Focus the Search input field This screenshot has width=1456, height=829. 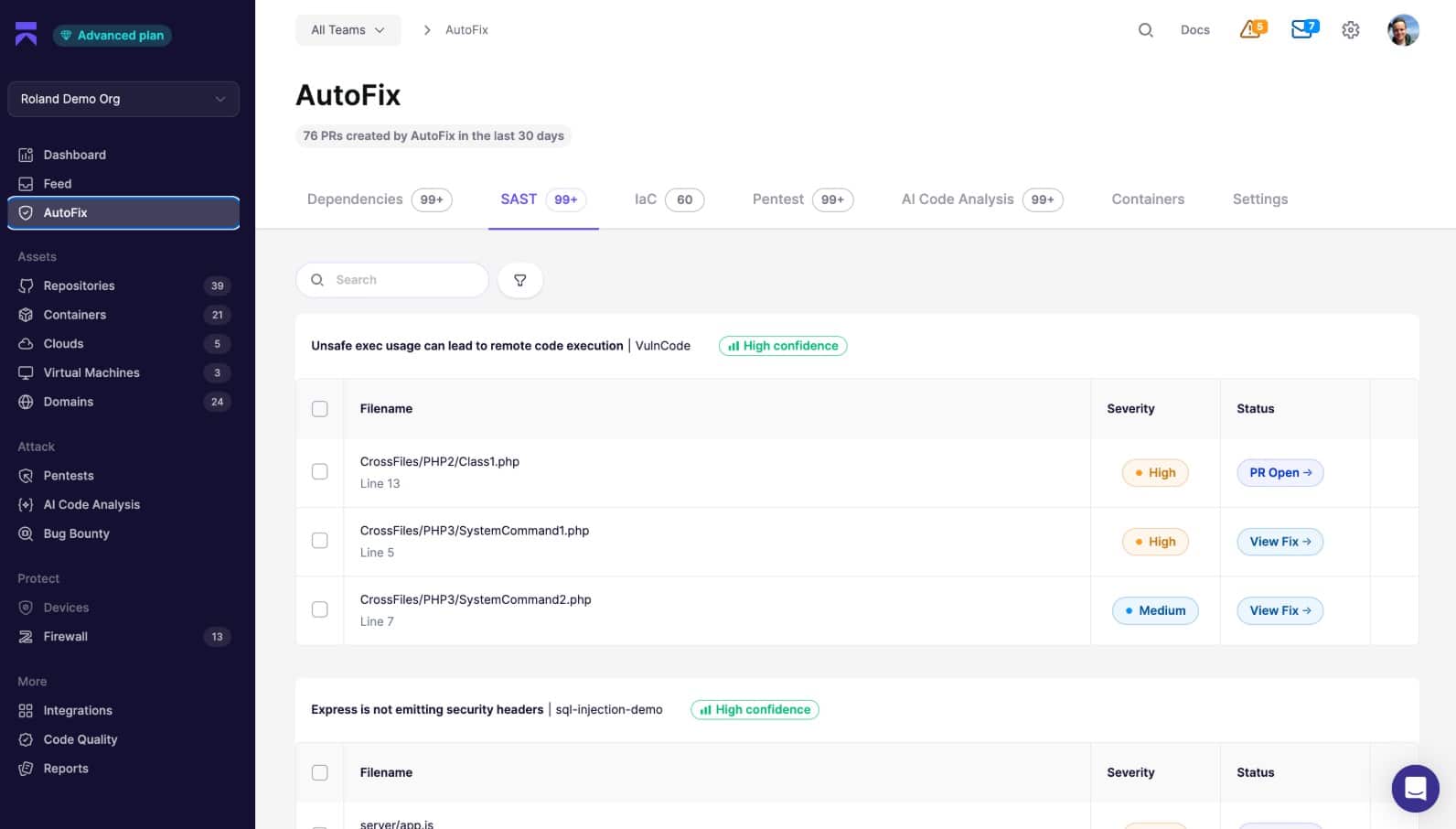pos(392,280)
